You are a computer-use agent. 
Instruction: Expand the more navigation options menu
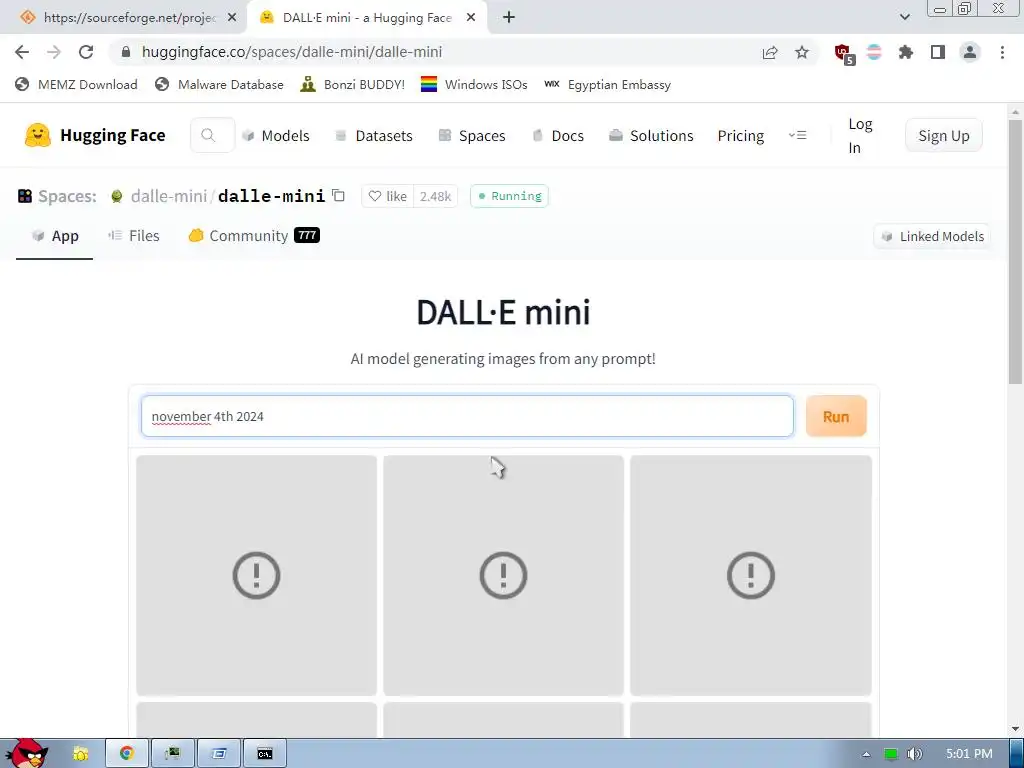pyautogui.click(x=797, y=135)
